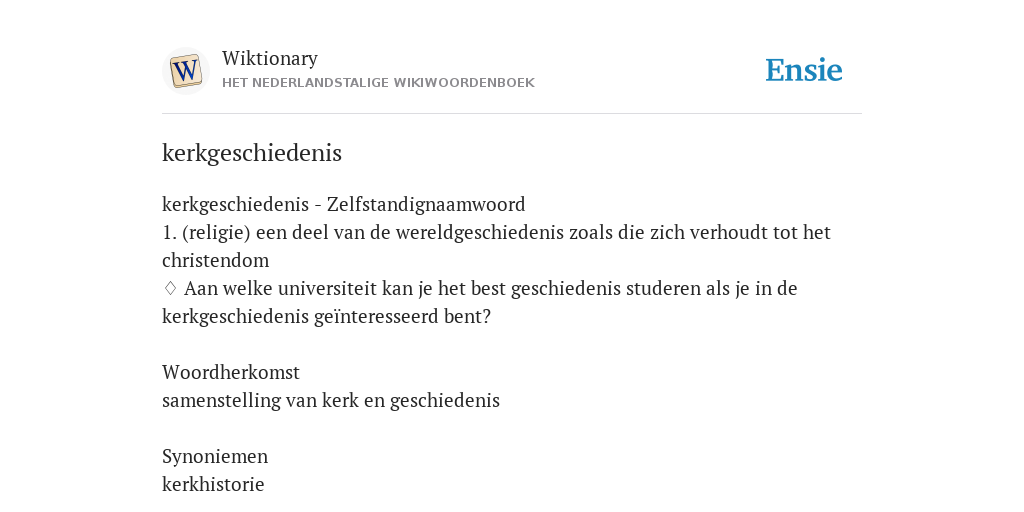Click the word 'Zelfstandignaamwoord'

(426, 204)
